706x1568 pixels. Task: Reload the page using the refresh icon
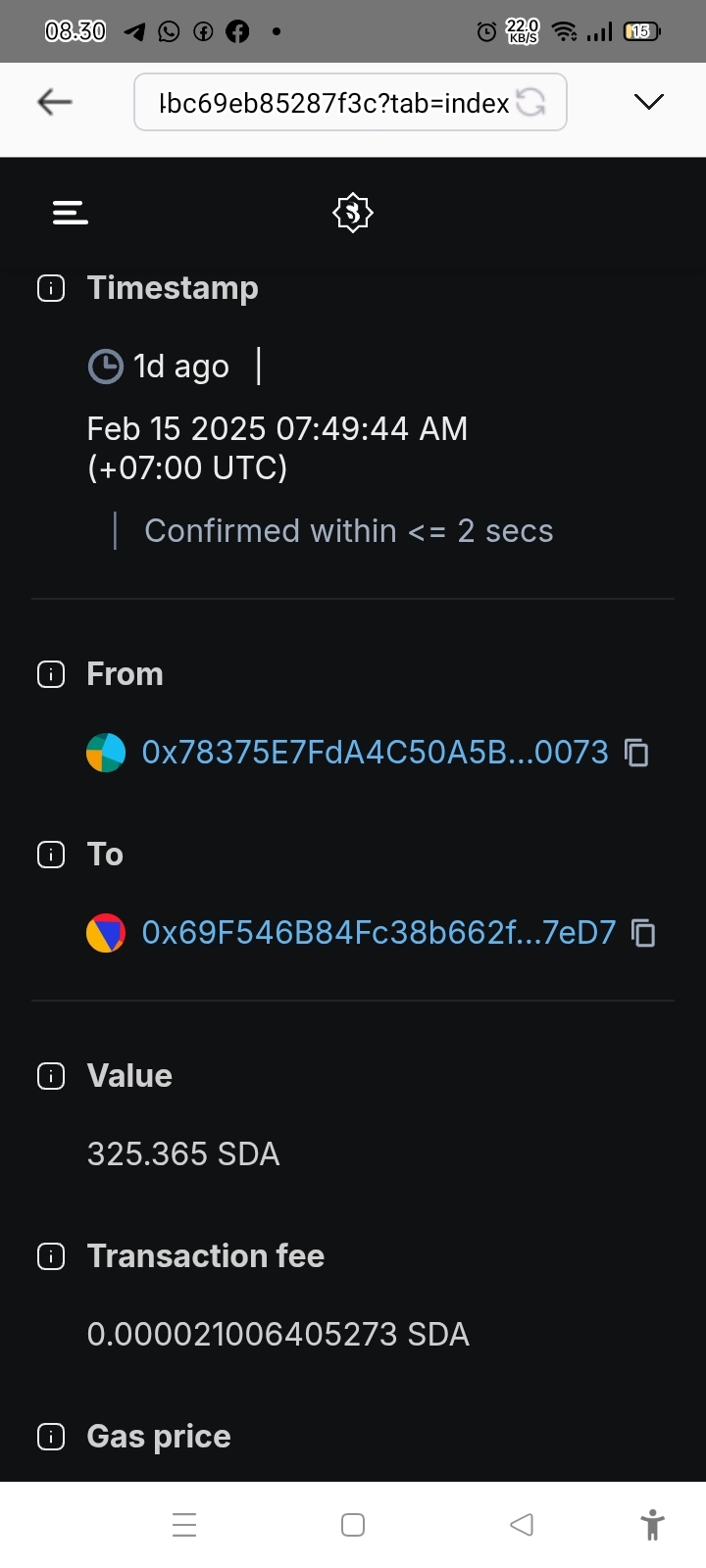pyautogui.click(x=530, y=102)
